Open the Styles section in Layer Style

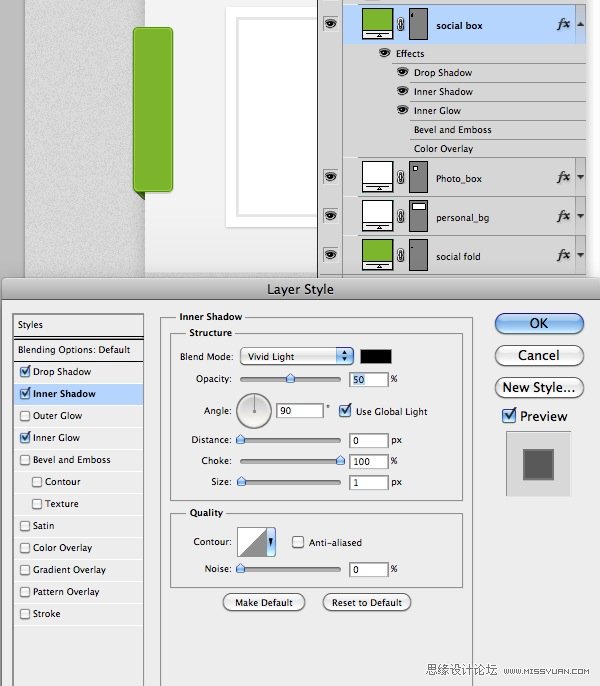click(x=78, y=325)
